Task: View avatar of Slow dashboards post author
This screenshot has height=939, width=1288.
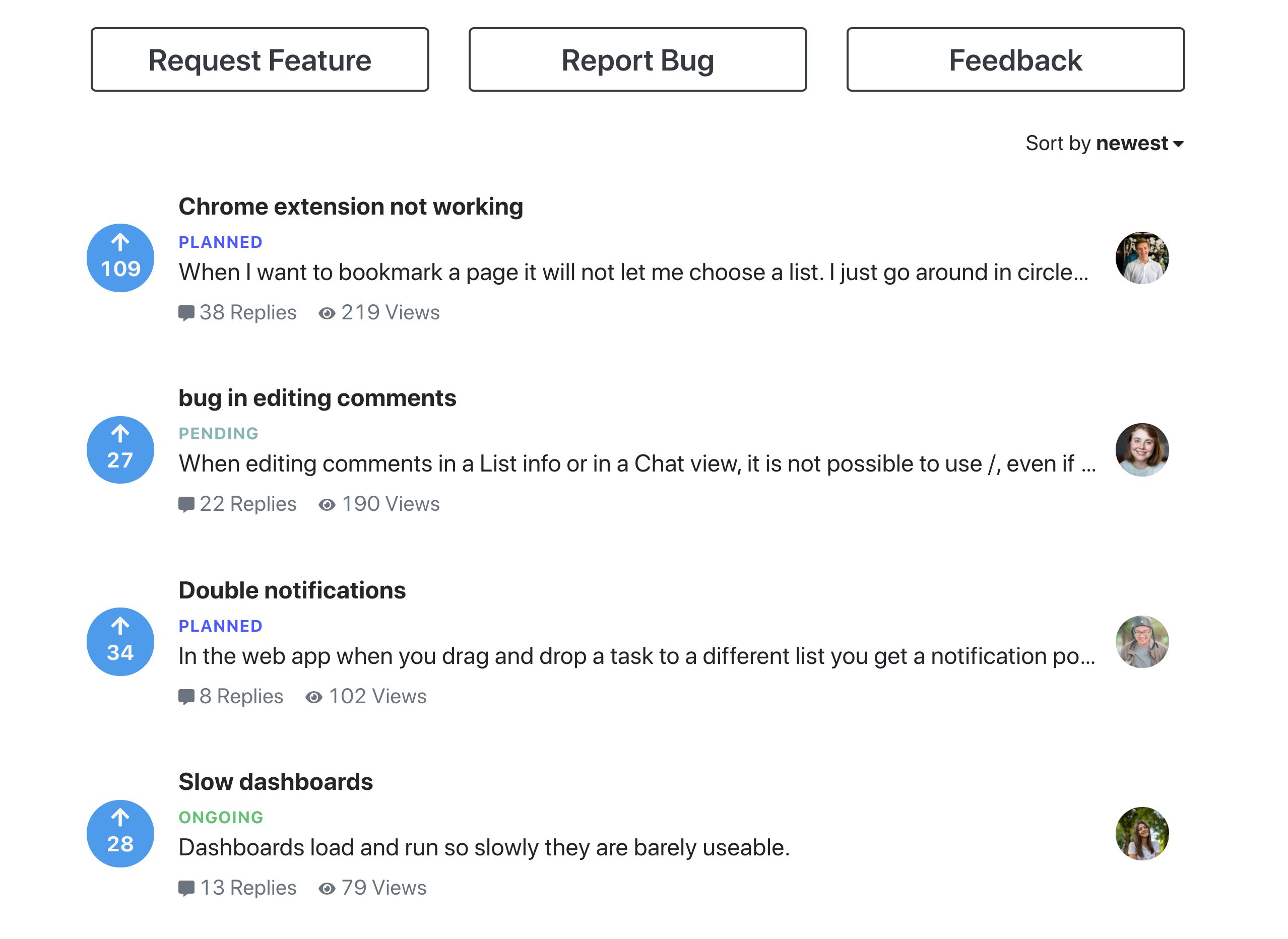Action: (x=1142, y=833)
